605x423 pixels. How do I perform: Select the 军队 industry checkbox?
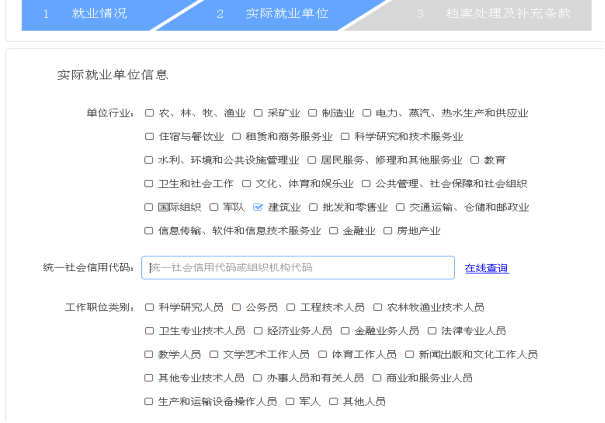point(214,207)
